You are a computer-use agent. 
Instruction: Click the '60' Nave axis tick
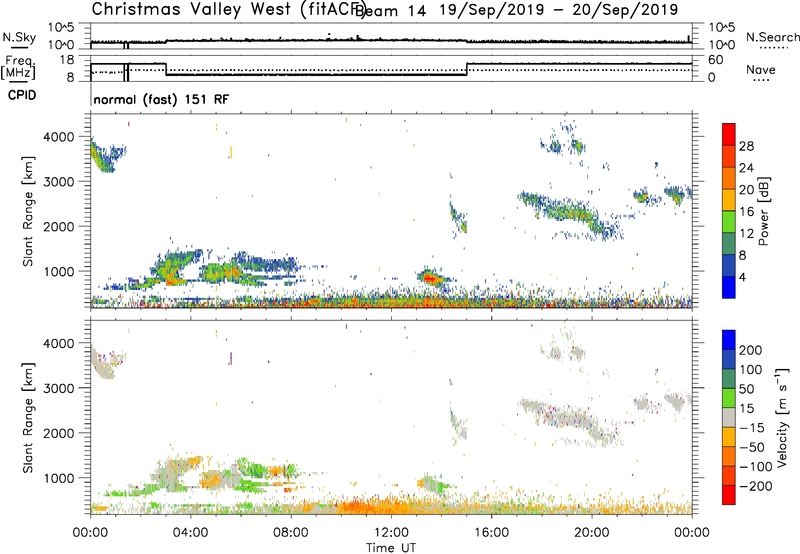(716, 60)
